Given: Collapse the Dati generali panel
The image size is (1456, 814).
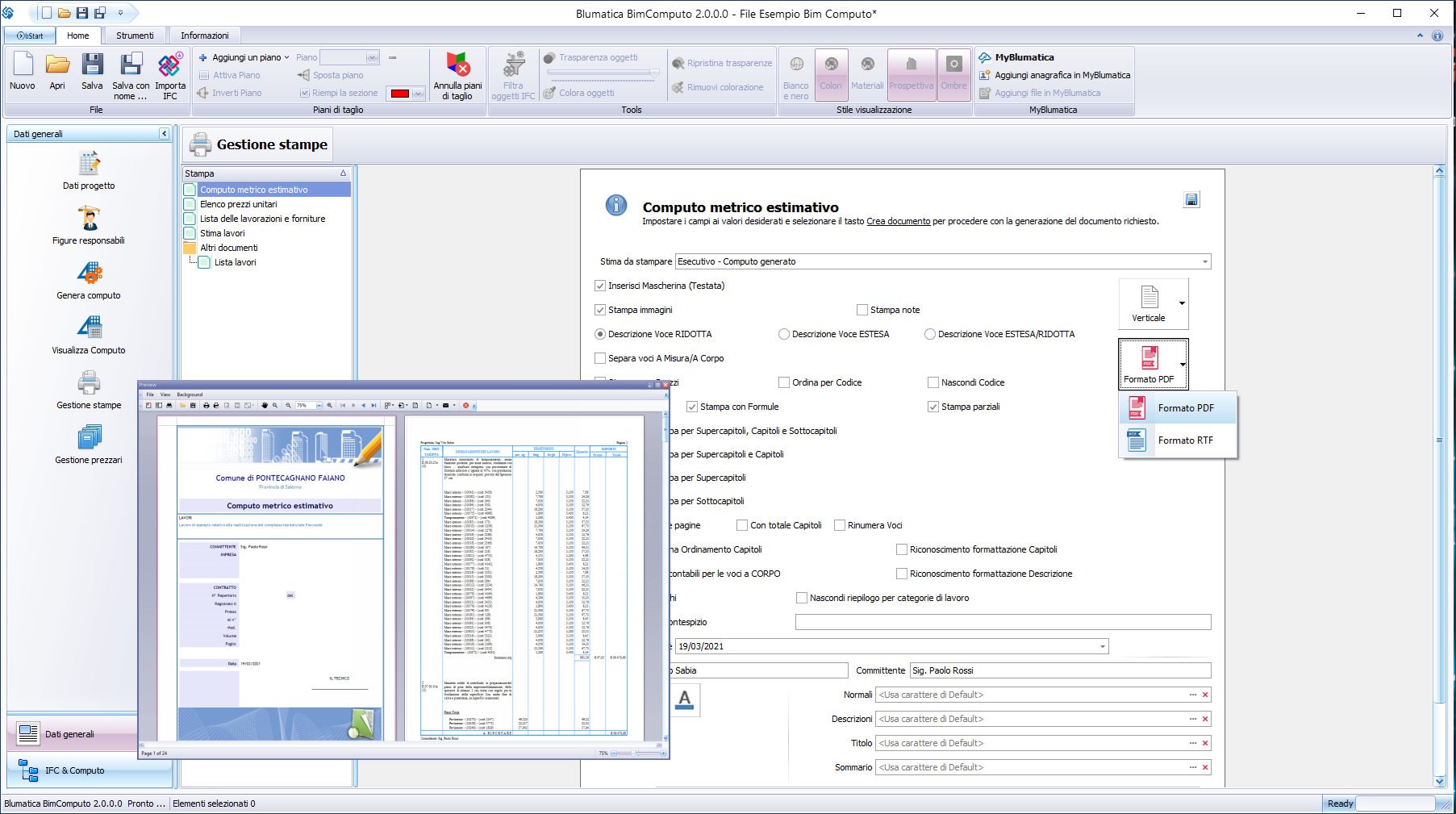Looking at the screenshot, I should point(164,134).
